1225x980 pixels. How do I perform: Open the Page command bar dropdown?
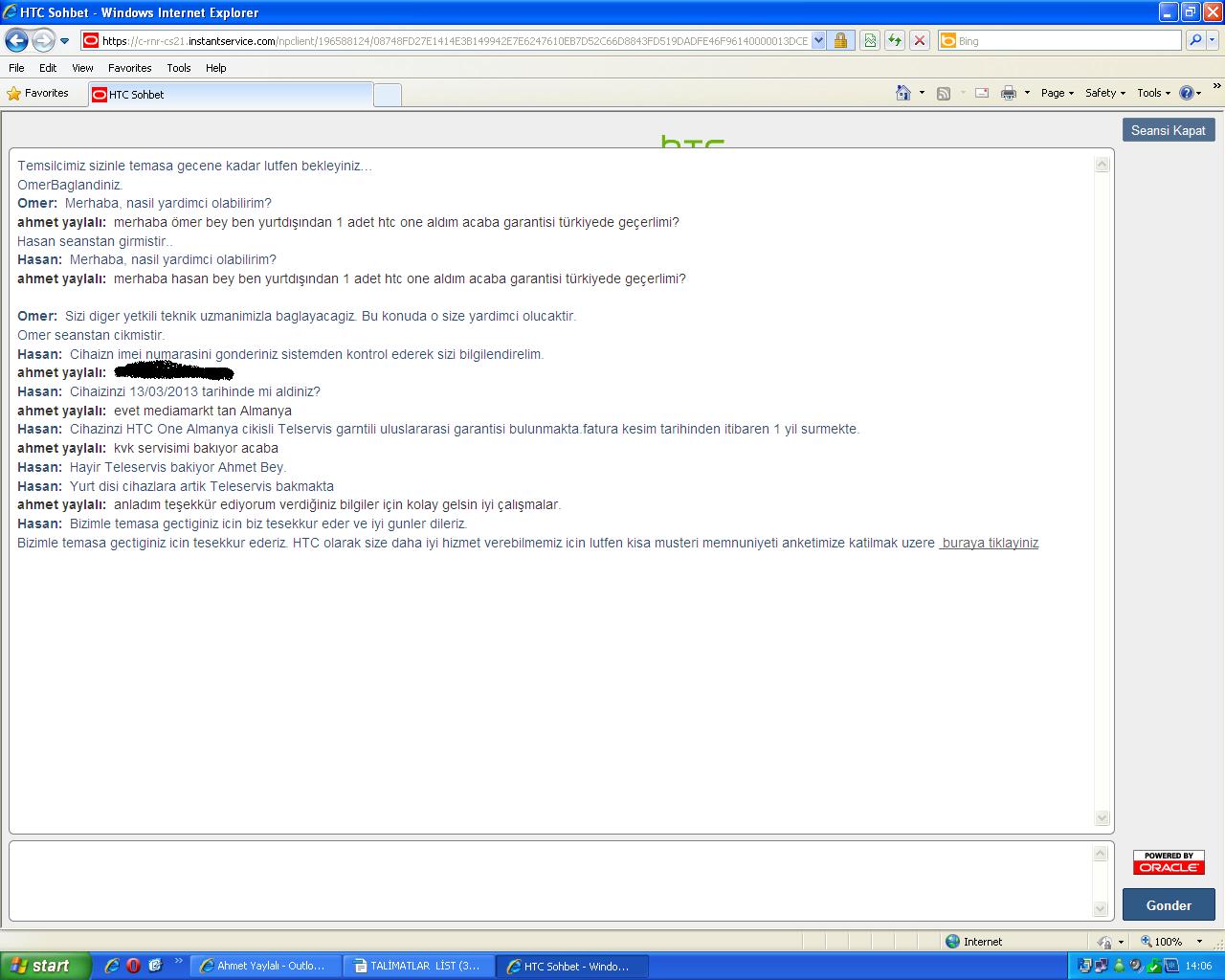pyautogui.click(x=1058, y=93)
